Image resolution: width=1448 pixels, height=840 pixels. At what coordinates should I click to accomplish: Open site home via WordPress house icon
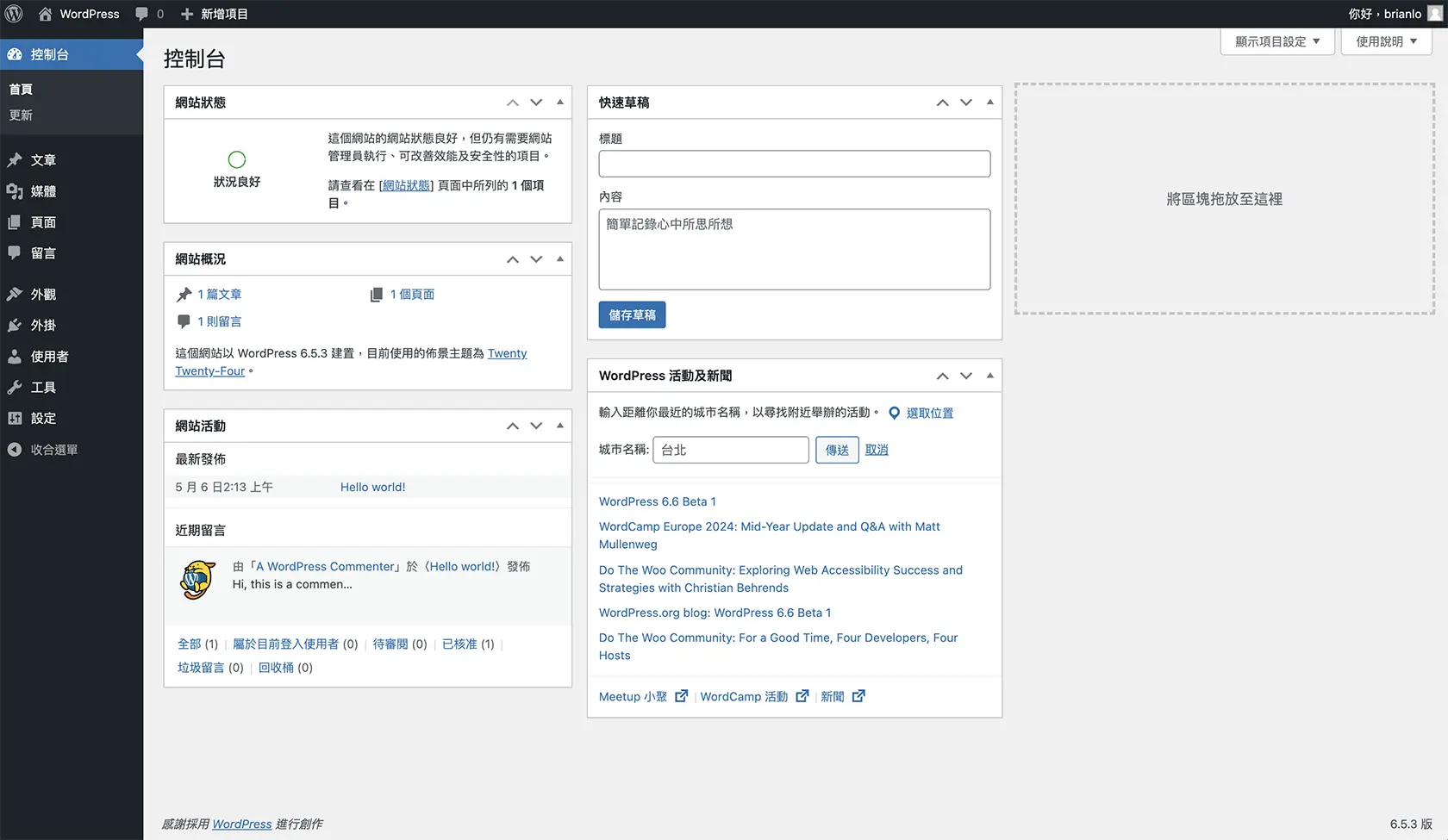click(46, 14)
